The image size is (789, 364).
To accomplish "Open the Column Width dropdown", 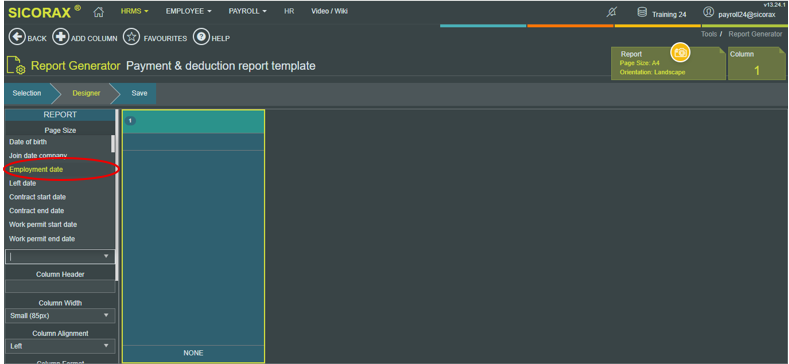I will click(60, 316).
